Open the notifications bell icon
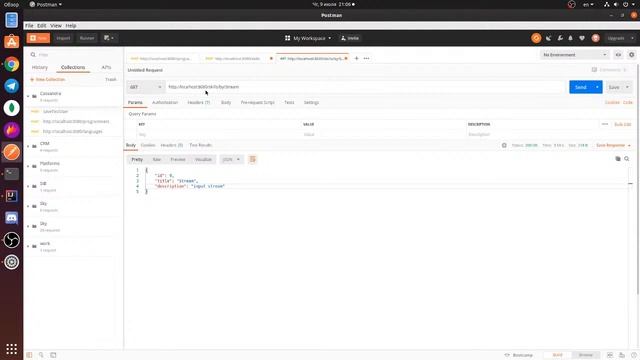Image resolution: width=640 pixels, height=360 pixels. tap(571, 38)
